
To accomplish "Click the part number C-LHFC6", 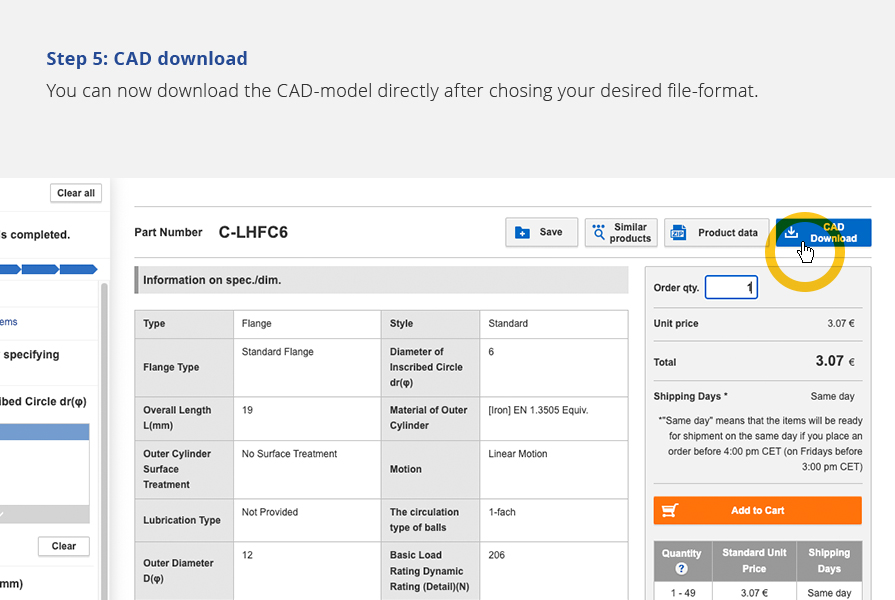I will pos(253,233).
